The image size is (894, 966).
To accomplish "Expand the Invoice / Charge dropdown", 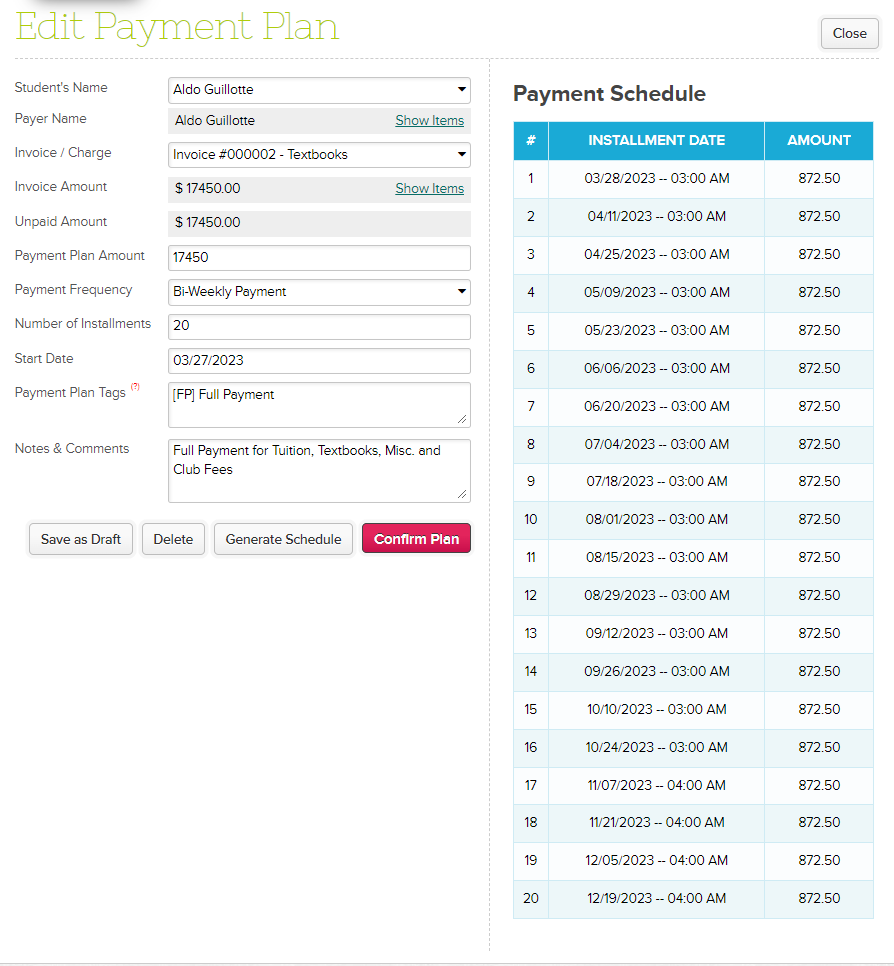I will 319,155.
